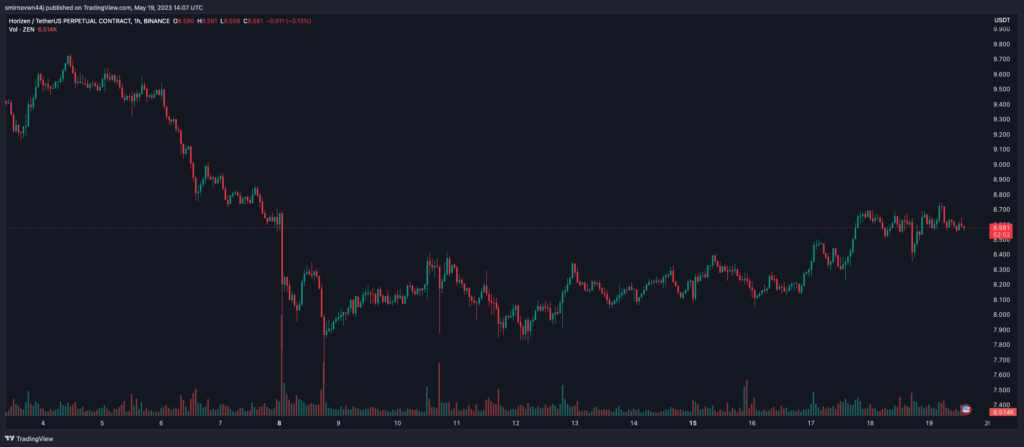Select the Vol · ZEN indicator legend
Screen dimensions: 1024x447
coord(19,29)
